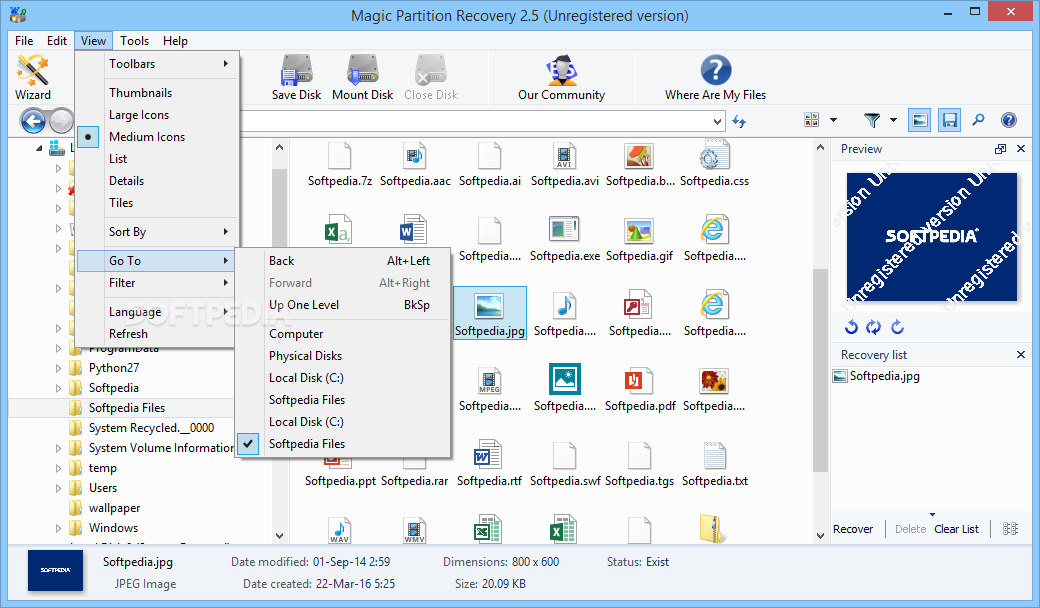1040x608 pixels.
Task: Switch to Large Icons view
Action: click(157, 115)
